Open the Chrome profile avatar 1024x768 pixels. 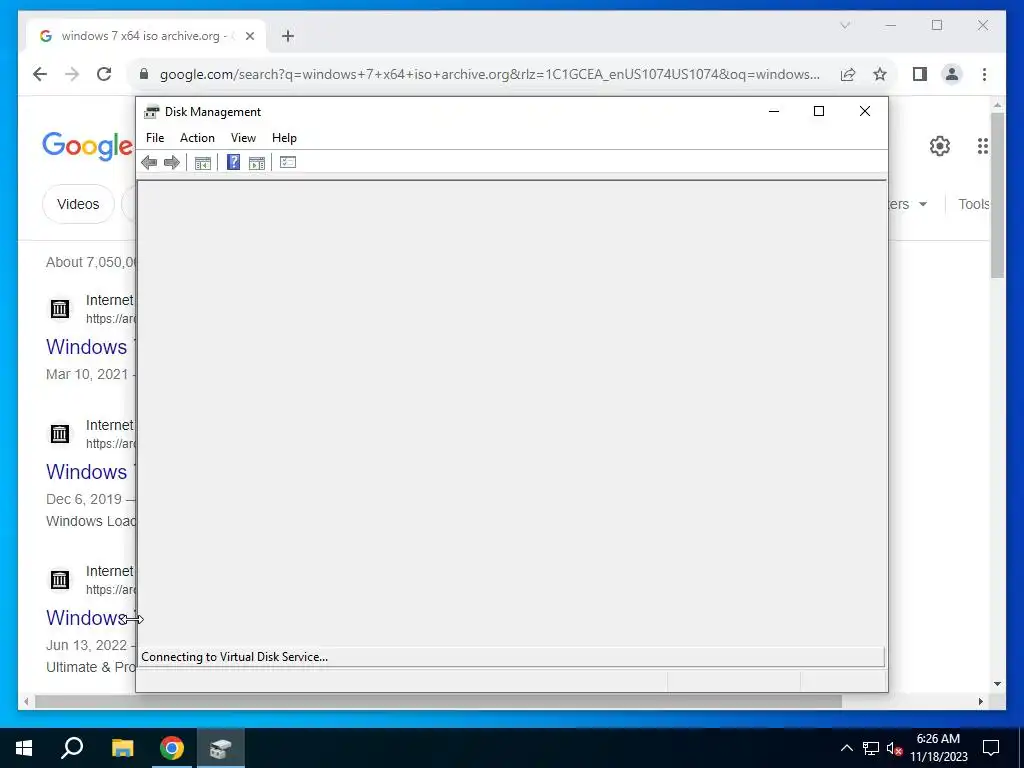point(952,74)
